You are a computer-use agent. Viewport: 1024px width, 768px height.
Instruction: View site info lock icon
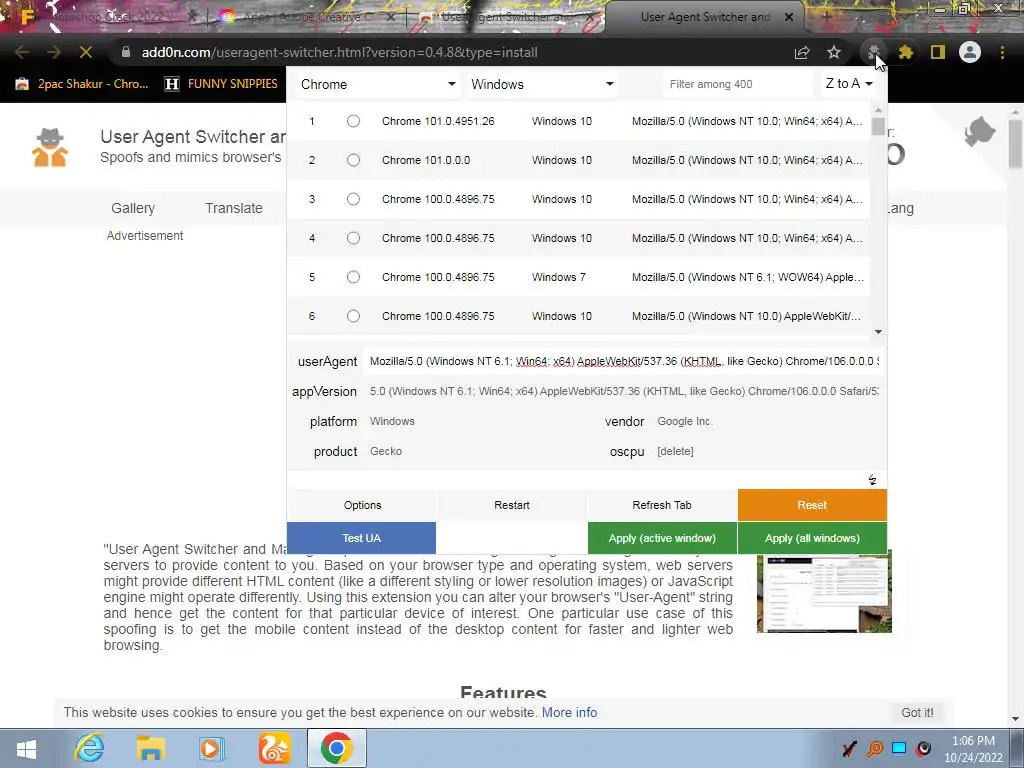point(126,52)
